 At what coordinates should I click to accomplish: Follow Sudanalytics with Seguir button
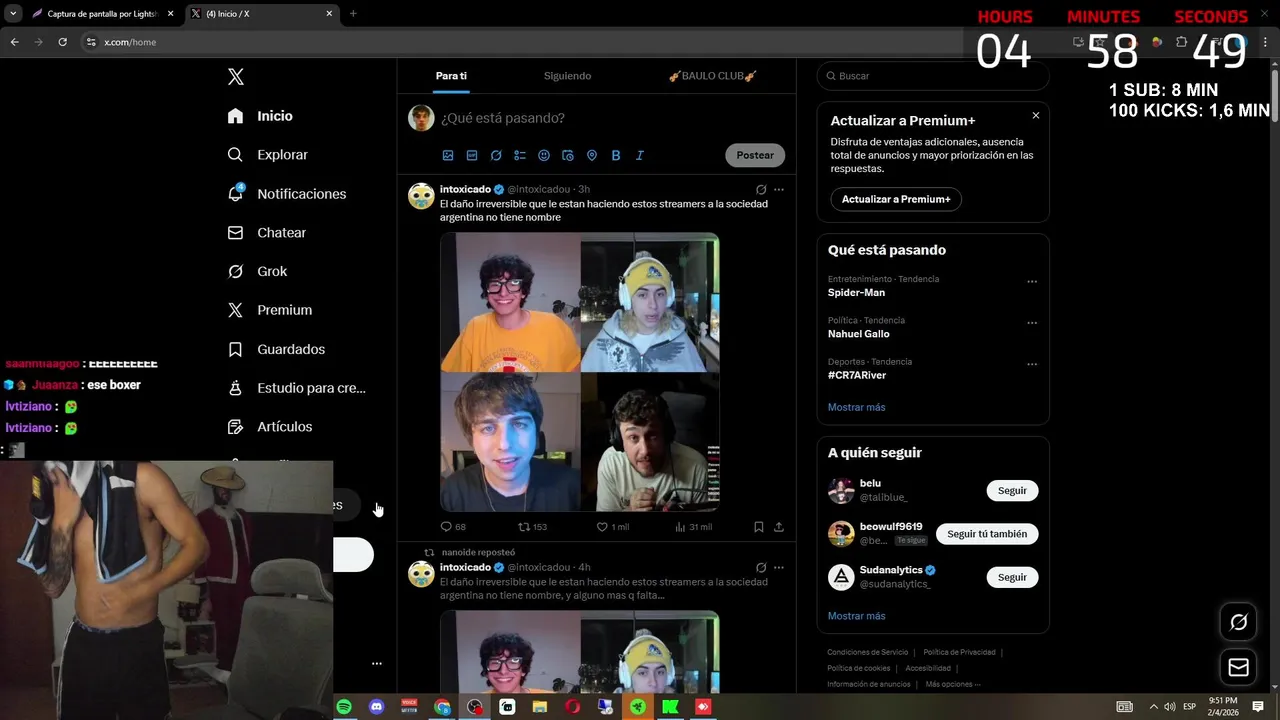[x=1012, y=577]
